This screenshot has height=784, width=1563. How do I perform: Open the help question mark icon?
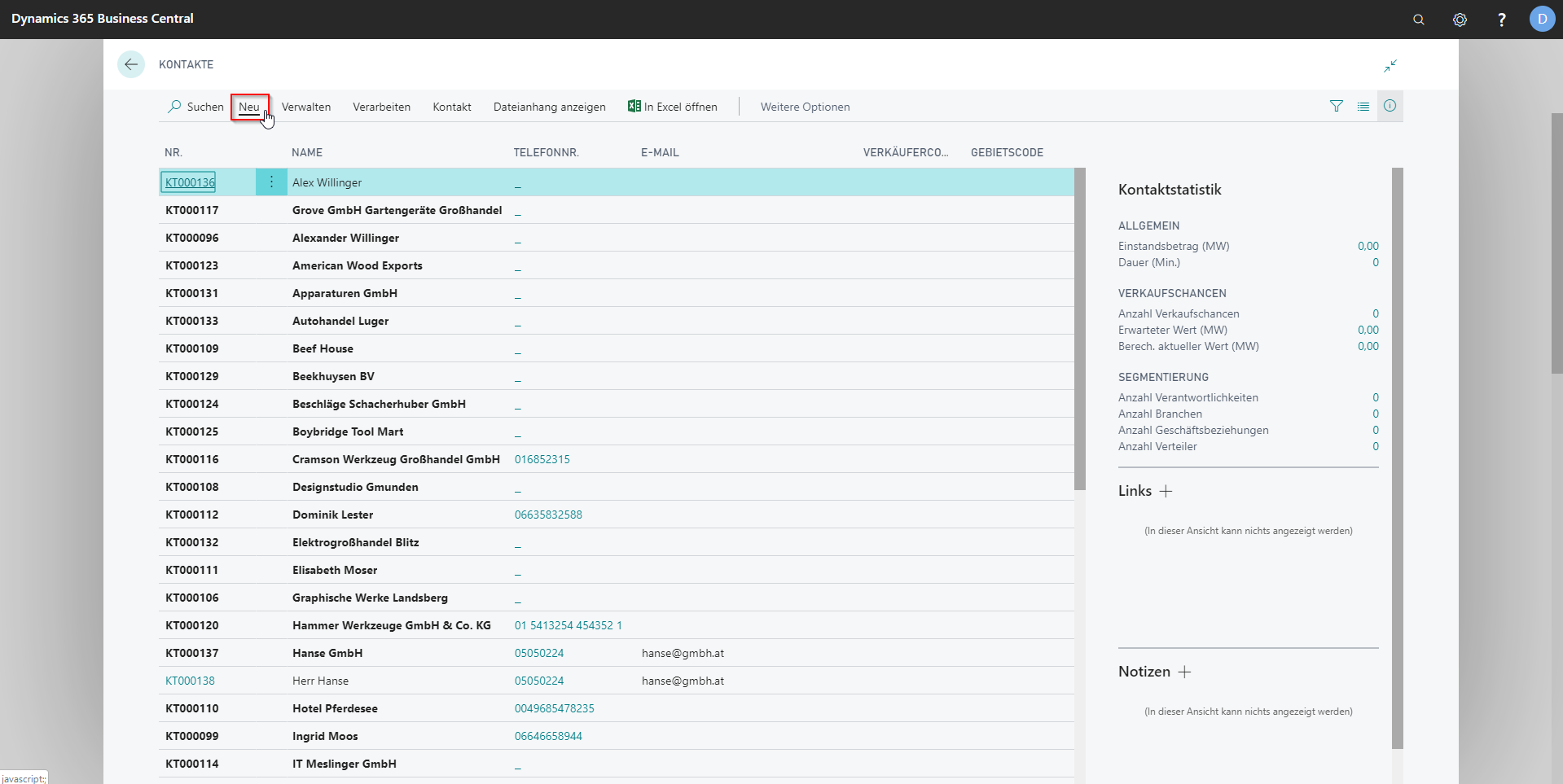[1501, 20]
